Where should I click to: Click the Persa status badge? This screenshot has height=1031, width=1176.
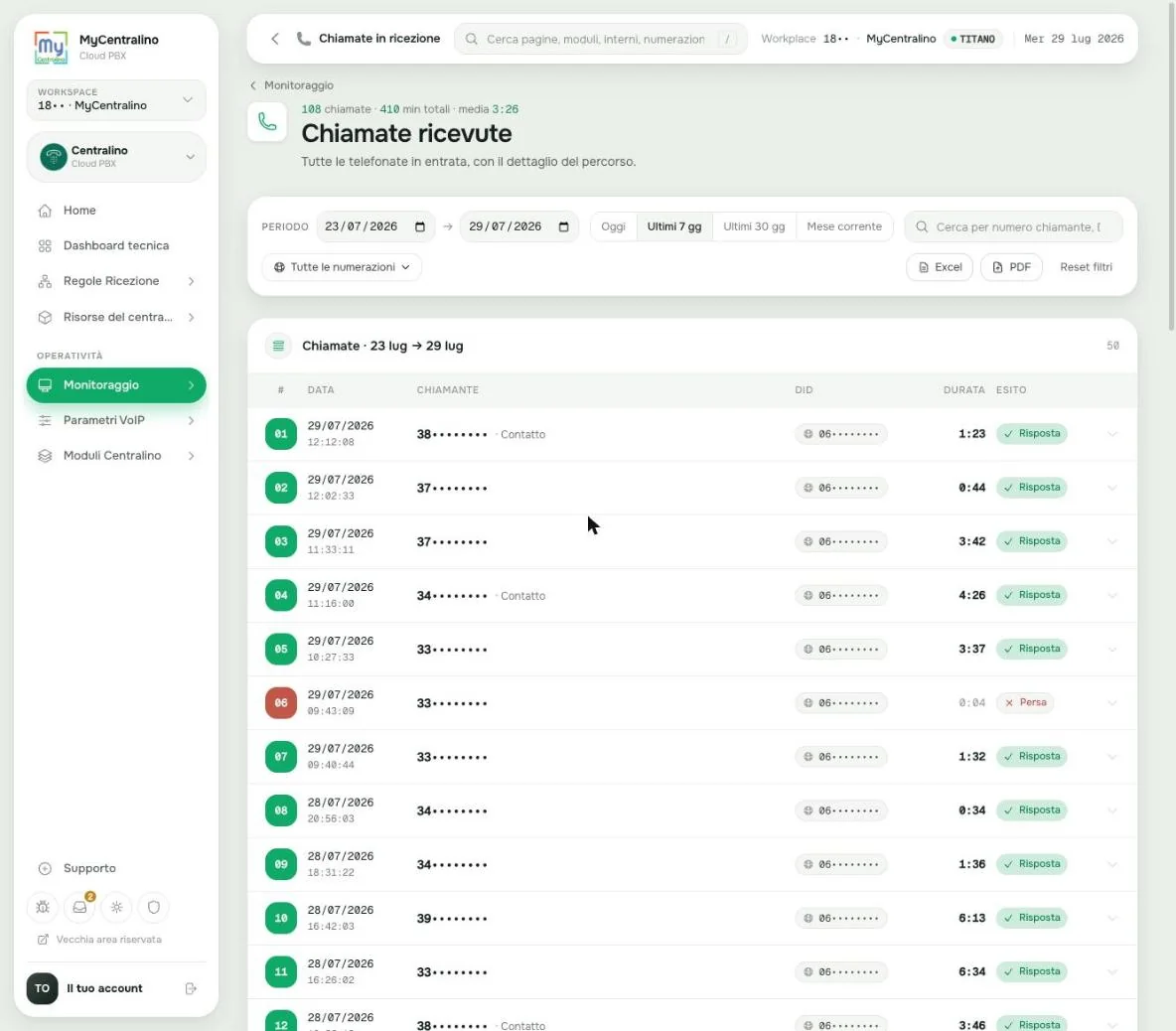pos(1024,703)
